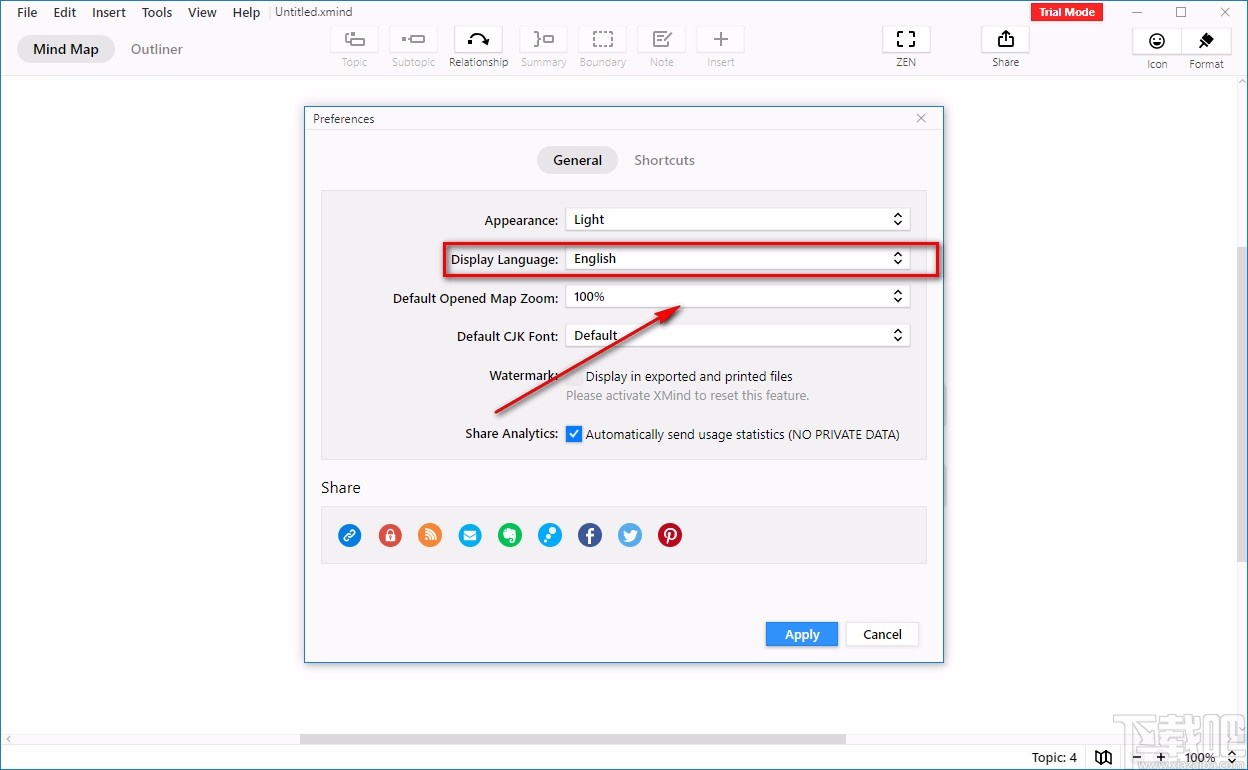
Task: Click the Topic toolbar icon
Action: coord(355,39)
